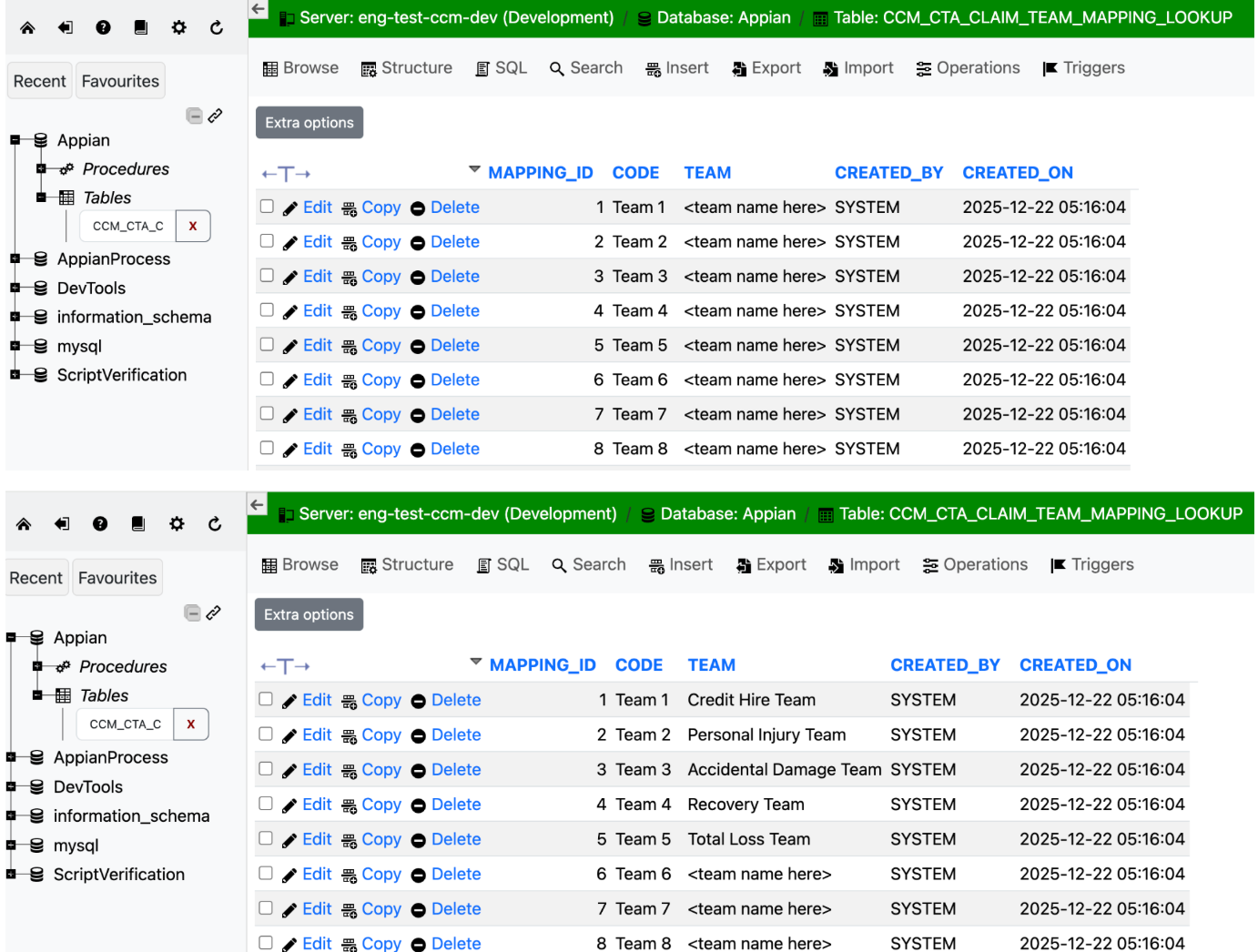Select the Total Loss Team row checkbox

click(x=266, y=838)
